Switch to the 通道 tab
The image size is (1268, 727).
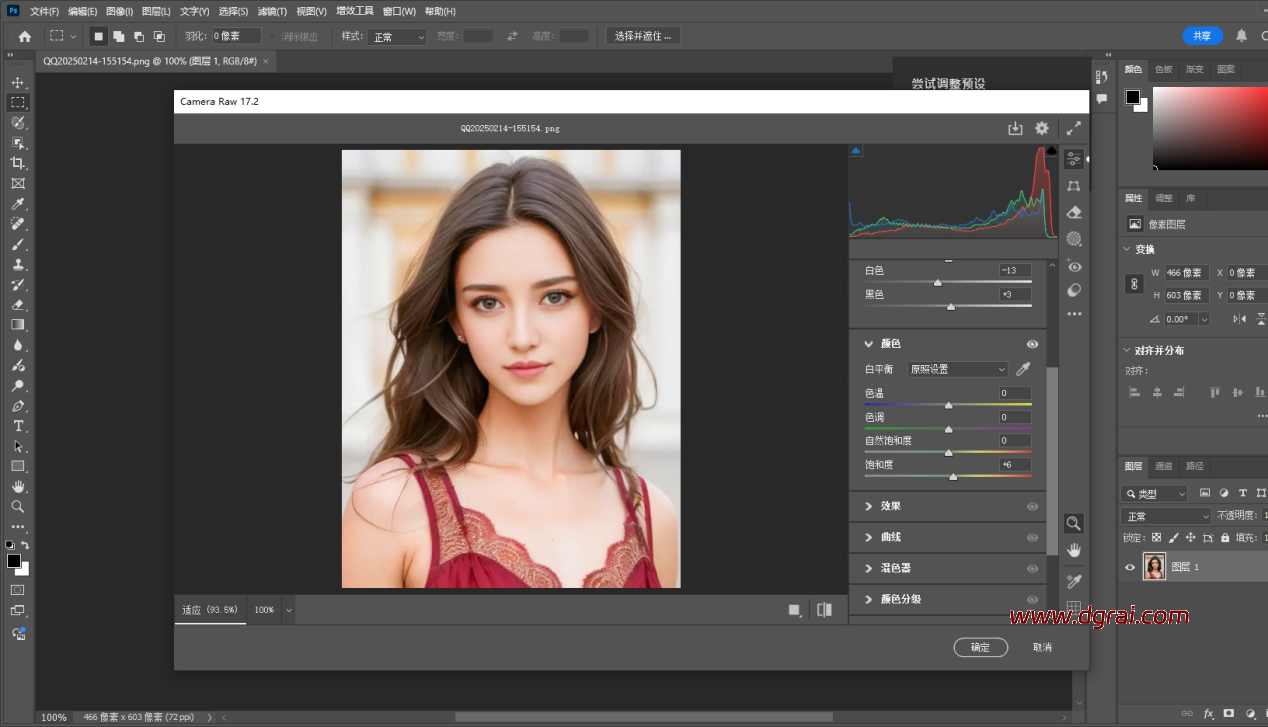coord(1163,466)
